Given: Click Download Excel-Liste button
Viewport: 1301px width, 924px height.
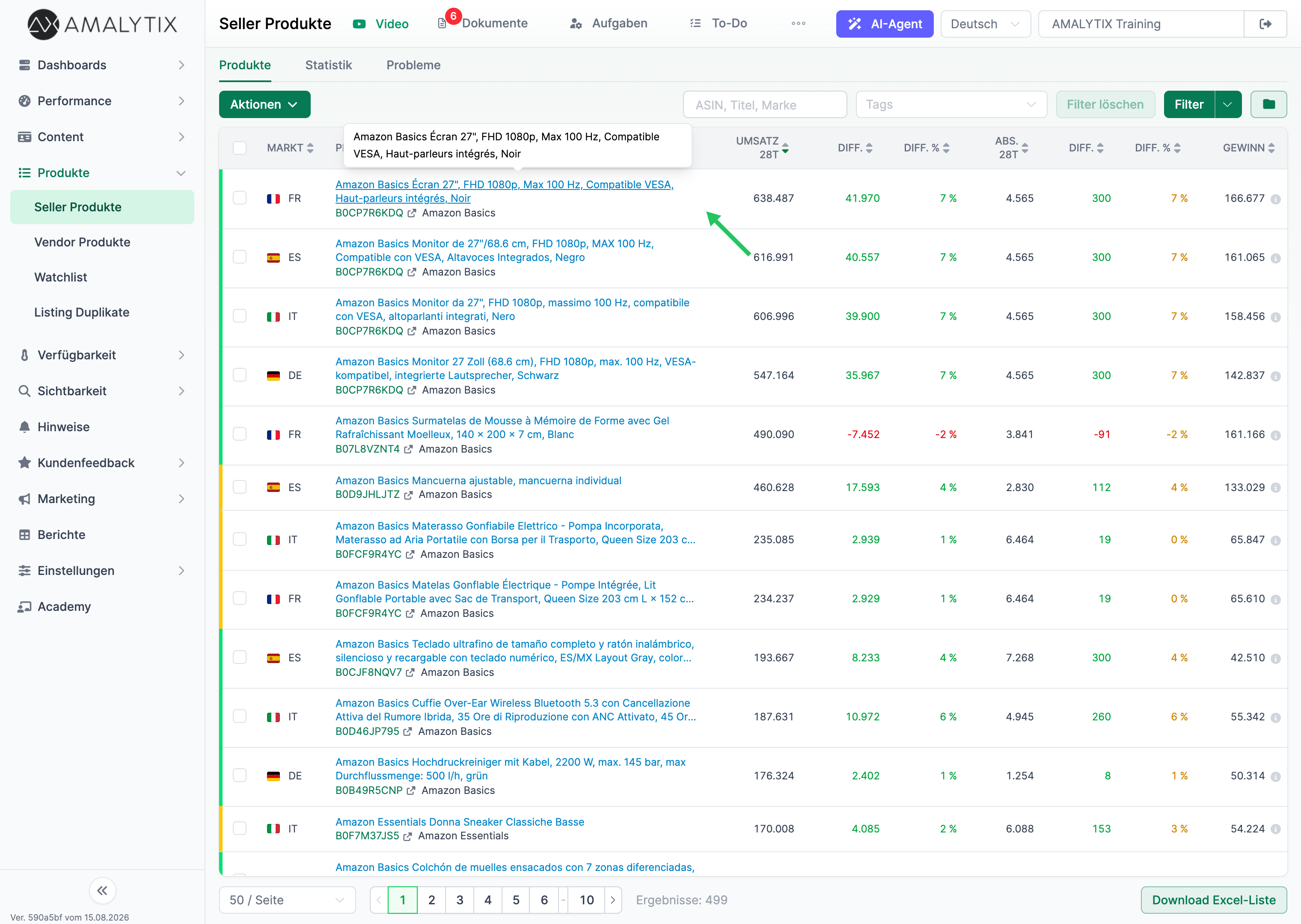Looking at the screenshot, I should coord(1213,900).
